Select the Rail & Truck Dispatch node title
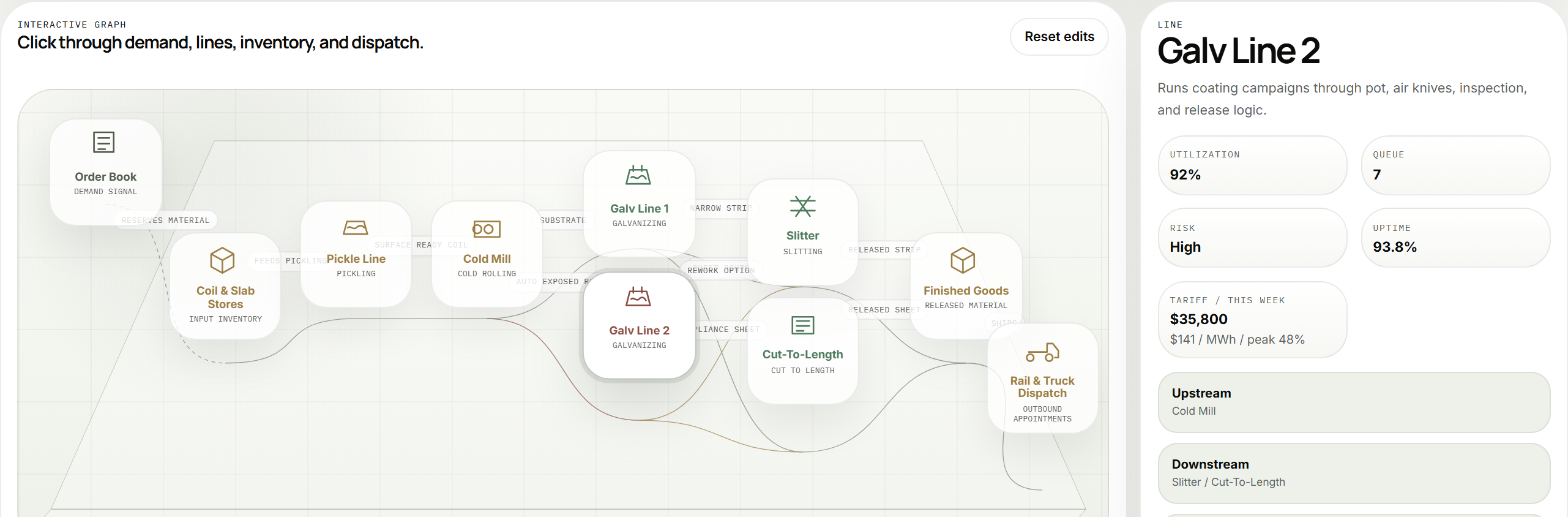This screenshot has height=517, width=1568. [1042, 387]
